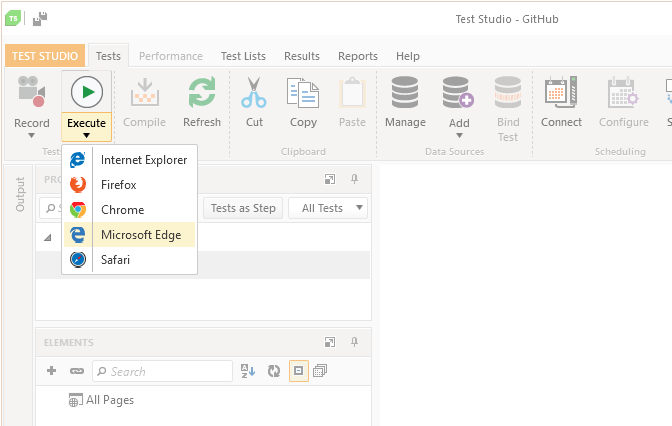Click the Connect scheduling icon
The height and width of the screenshot is (426, 672).
click(x=561, y=92)
